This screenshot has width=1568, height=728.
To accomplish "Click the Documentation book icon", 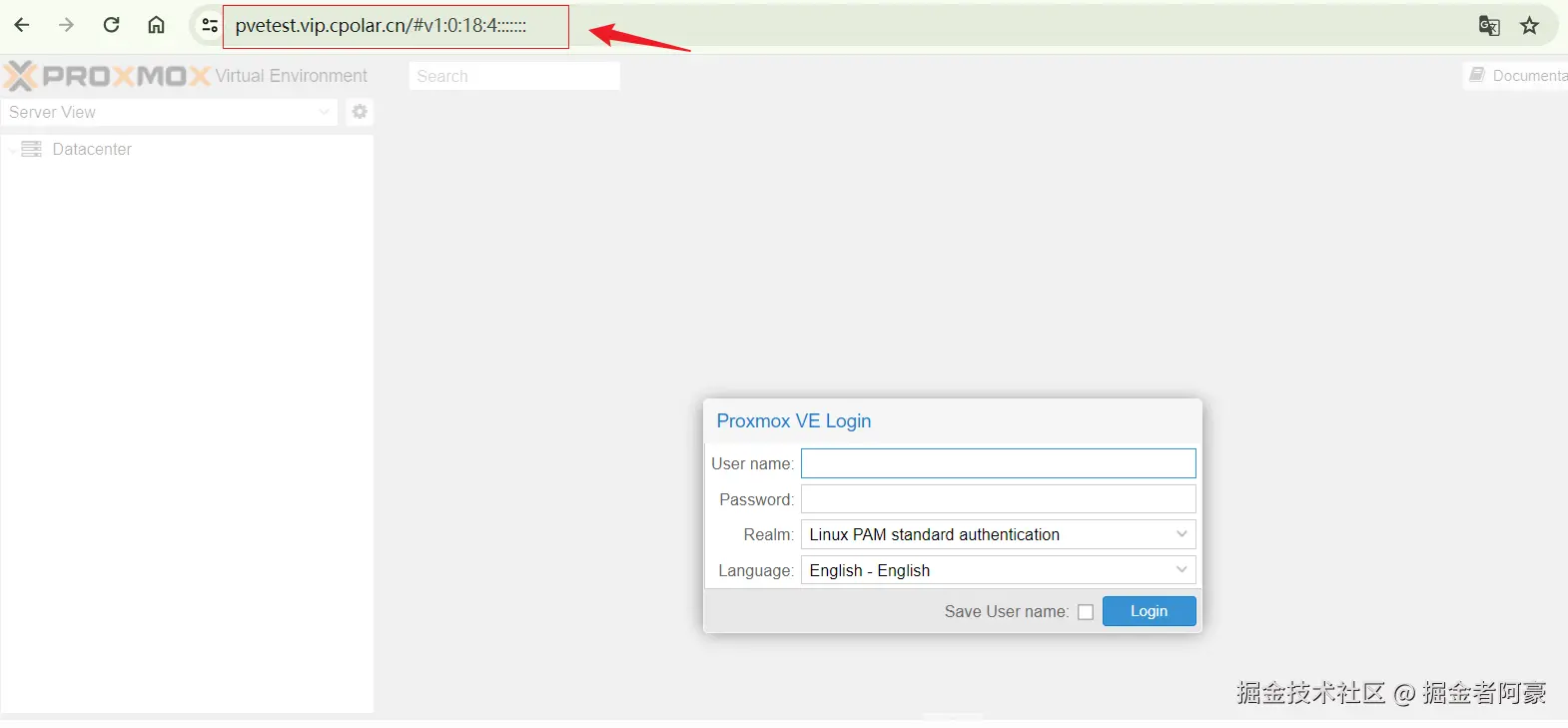I will [x=1476, y=75].
